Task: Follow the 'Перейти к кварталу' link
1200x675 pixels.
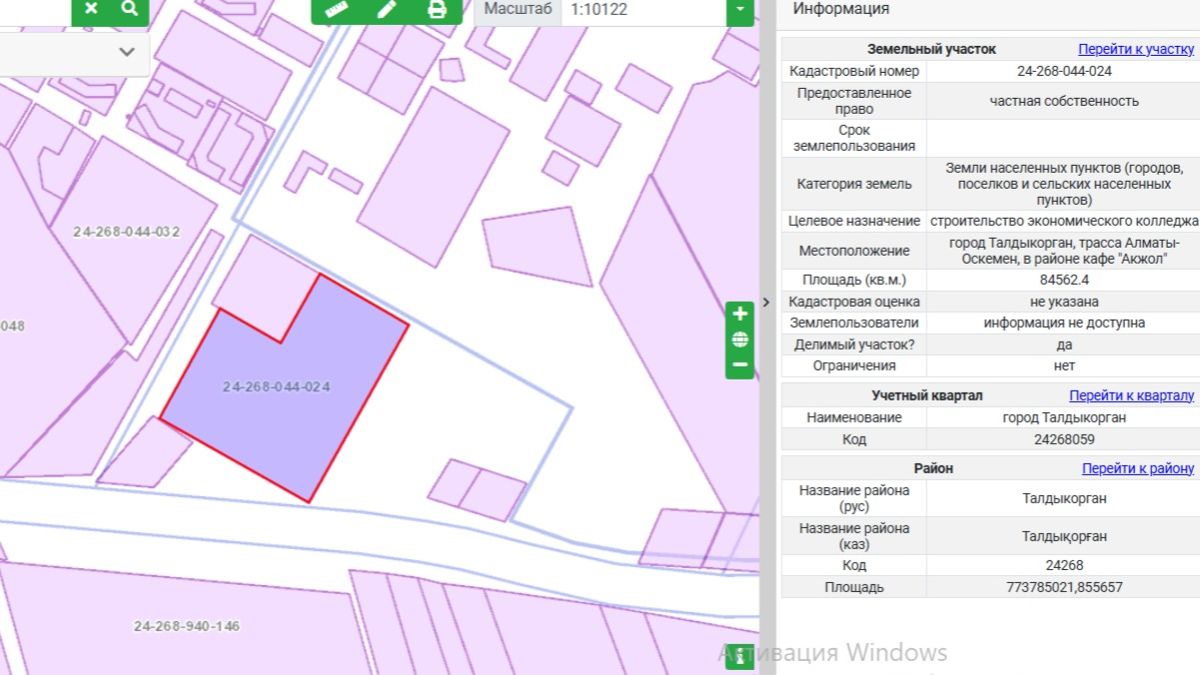Action: 1131,396
